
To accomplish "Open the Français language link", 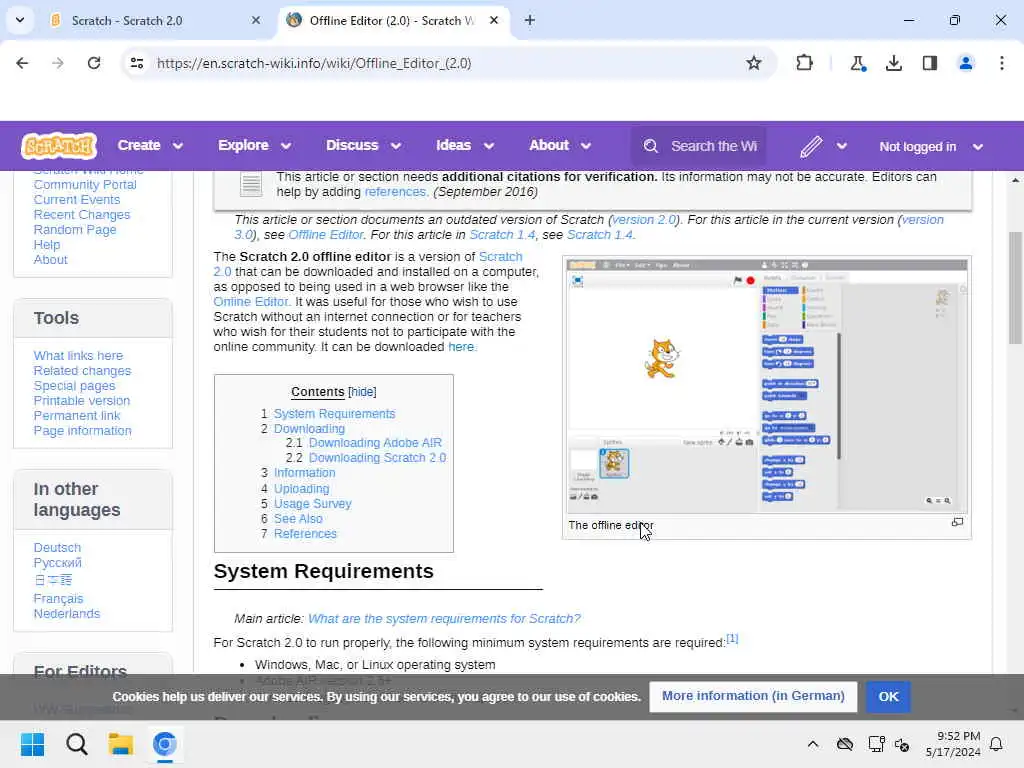I will (58, 599).
